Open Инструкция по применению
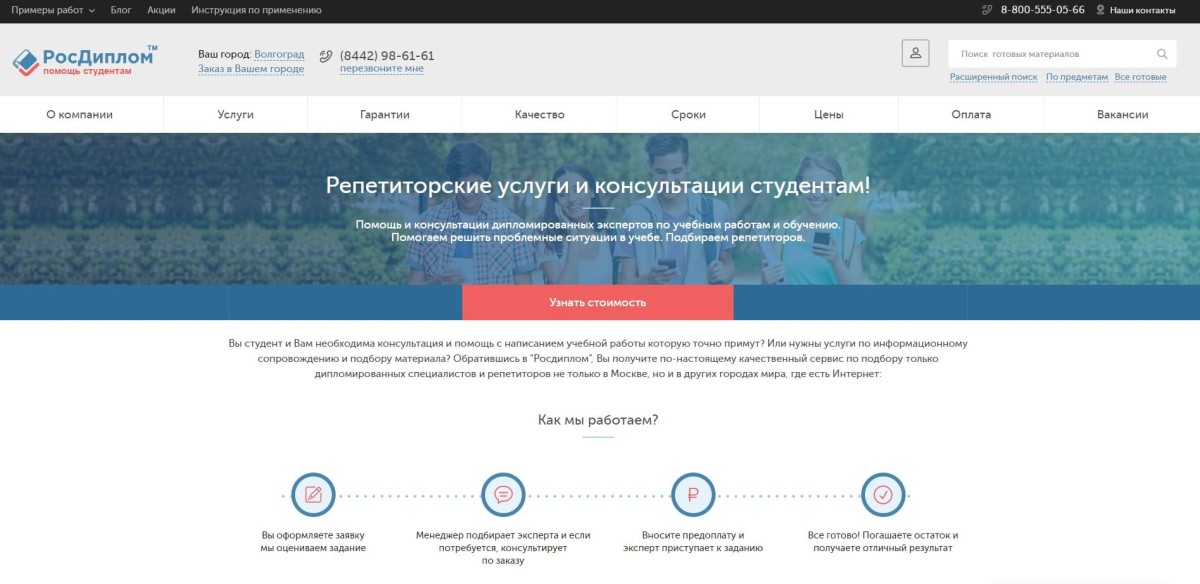 click(x=257, y=10)
